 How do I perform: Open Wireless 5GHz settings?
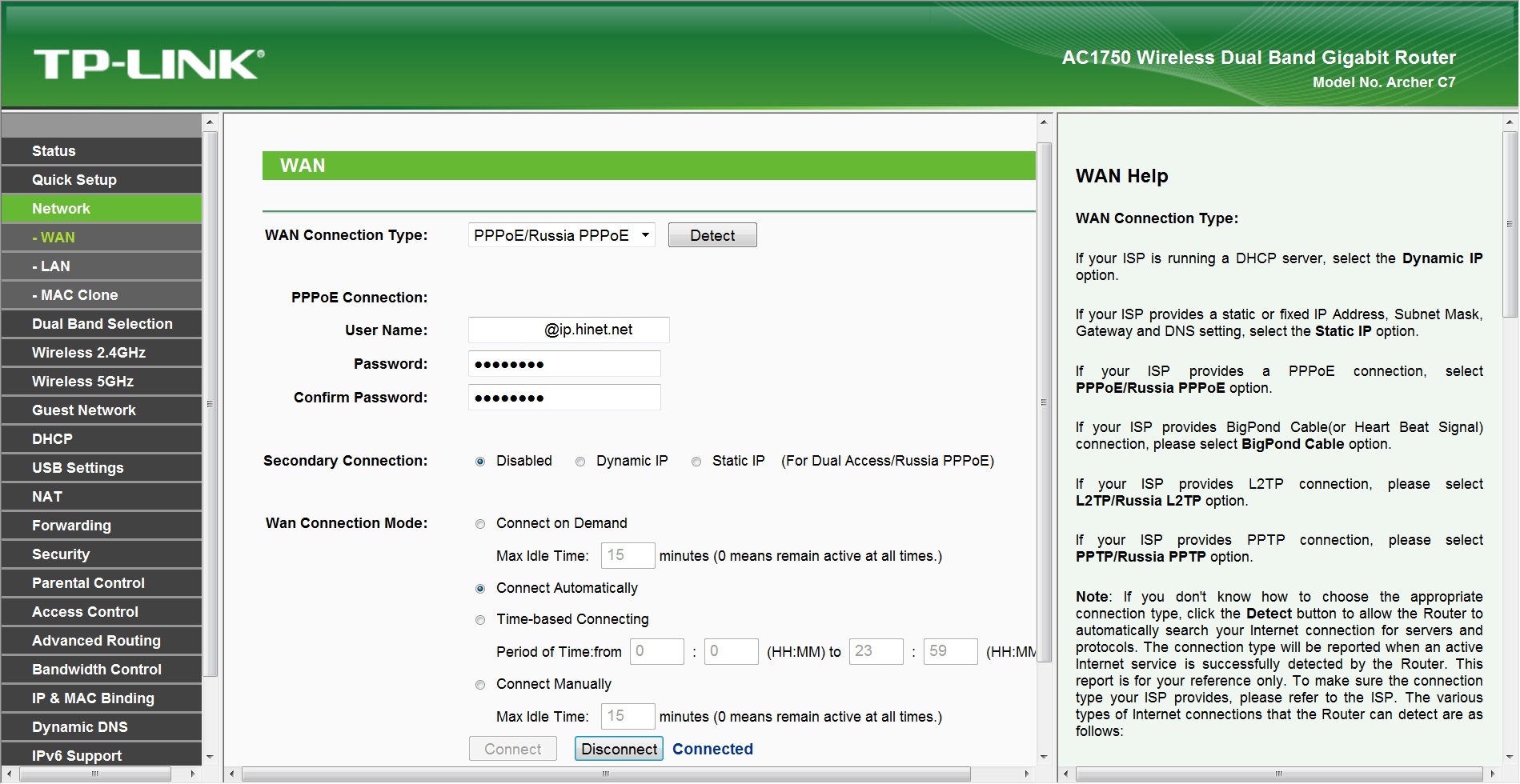click(102, 382)
